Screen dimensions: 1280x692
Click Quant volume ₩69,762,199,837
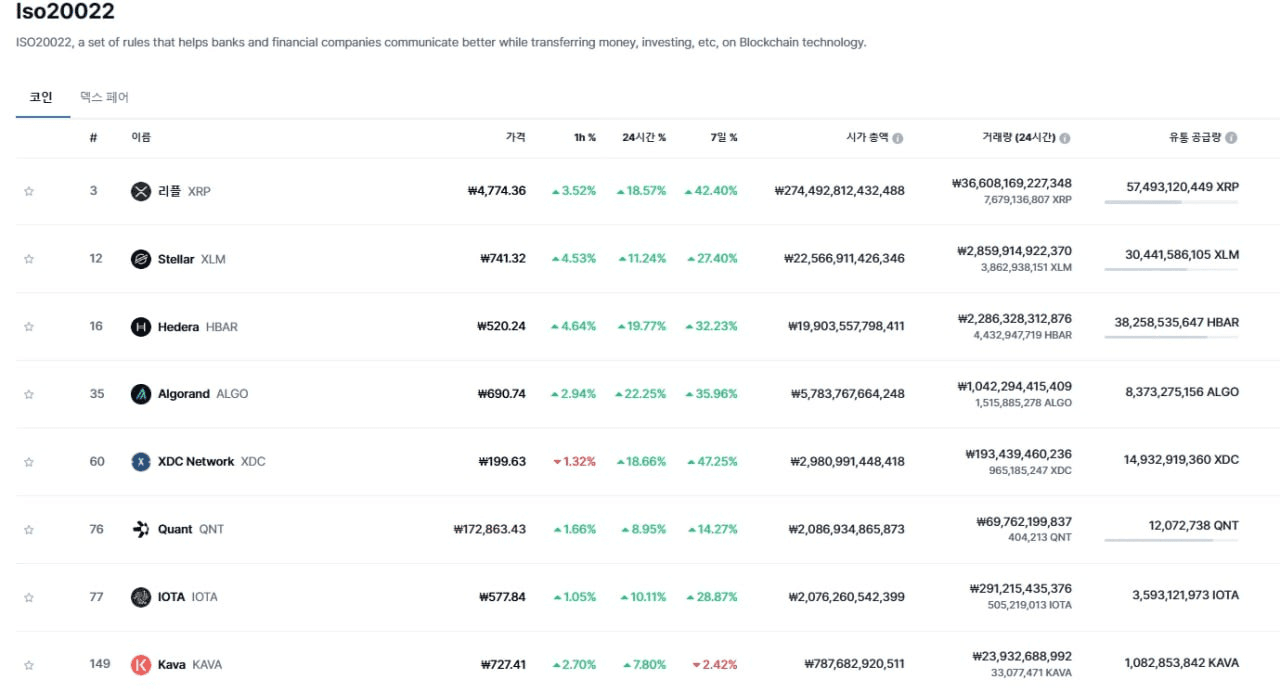pyautogui.click(x=1024, y=521)
